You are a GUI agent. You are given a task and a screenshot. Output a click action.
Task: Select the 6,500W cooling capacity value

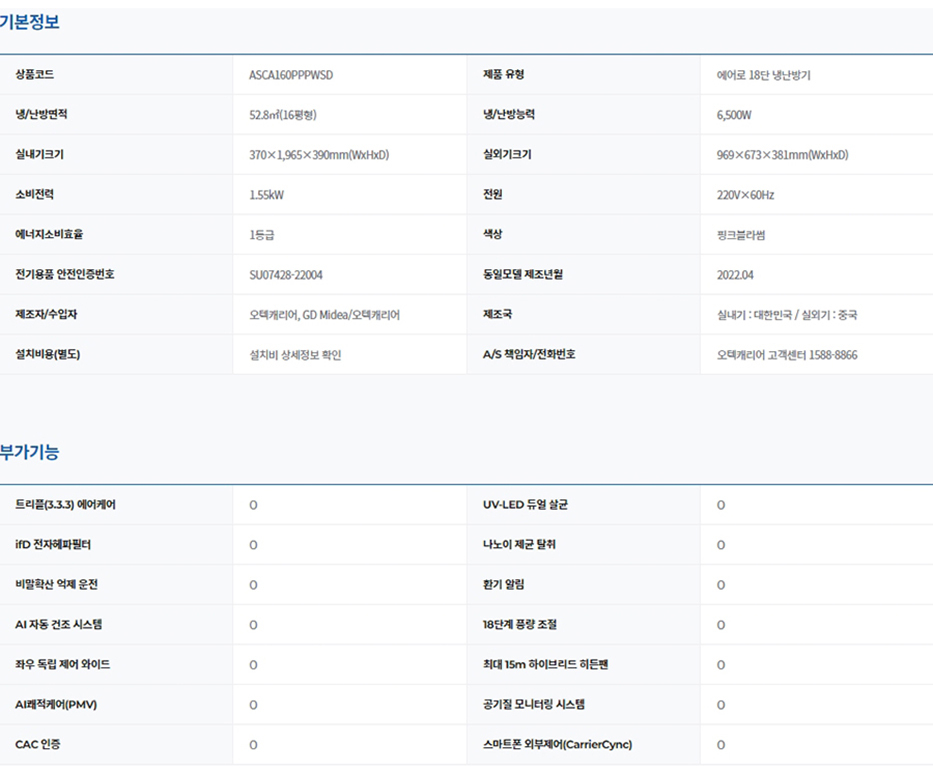pyautogui.click(x=734, y=115)
